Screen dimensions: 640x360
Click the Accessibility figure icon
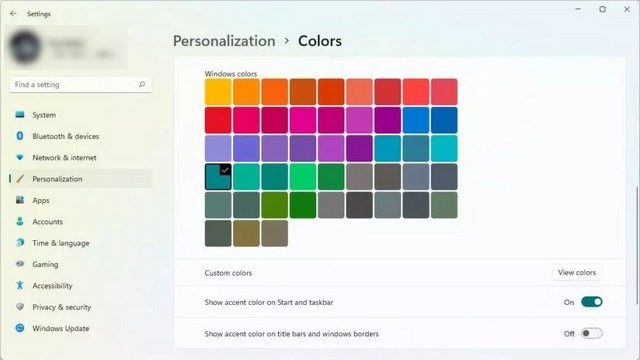coord(20,285)
